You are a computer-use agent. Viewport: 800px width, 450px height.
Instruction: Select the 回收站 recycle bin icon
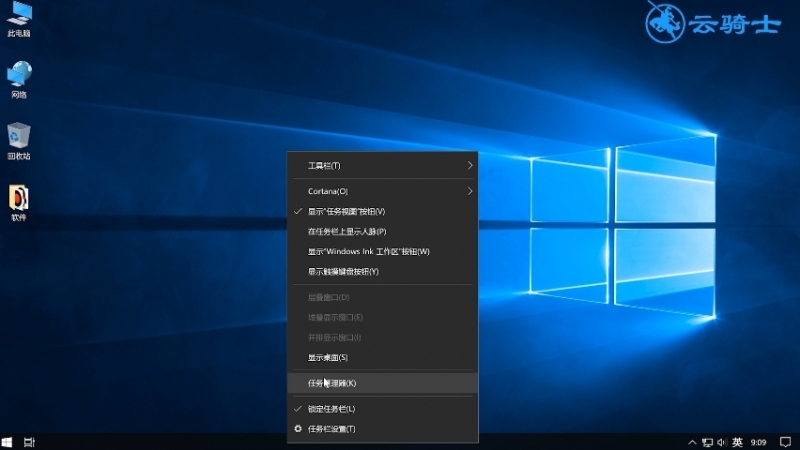click(x=19, y=141)
